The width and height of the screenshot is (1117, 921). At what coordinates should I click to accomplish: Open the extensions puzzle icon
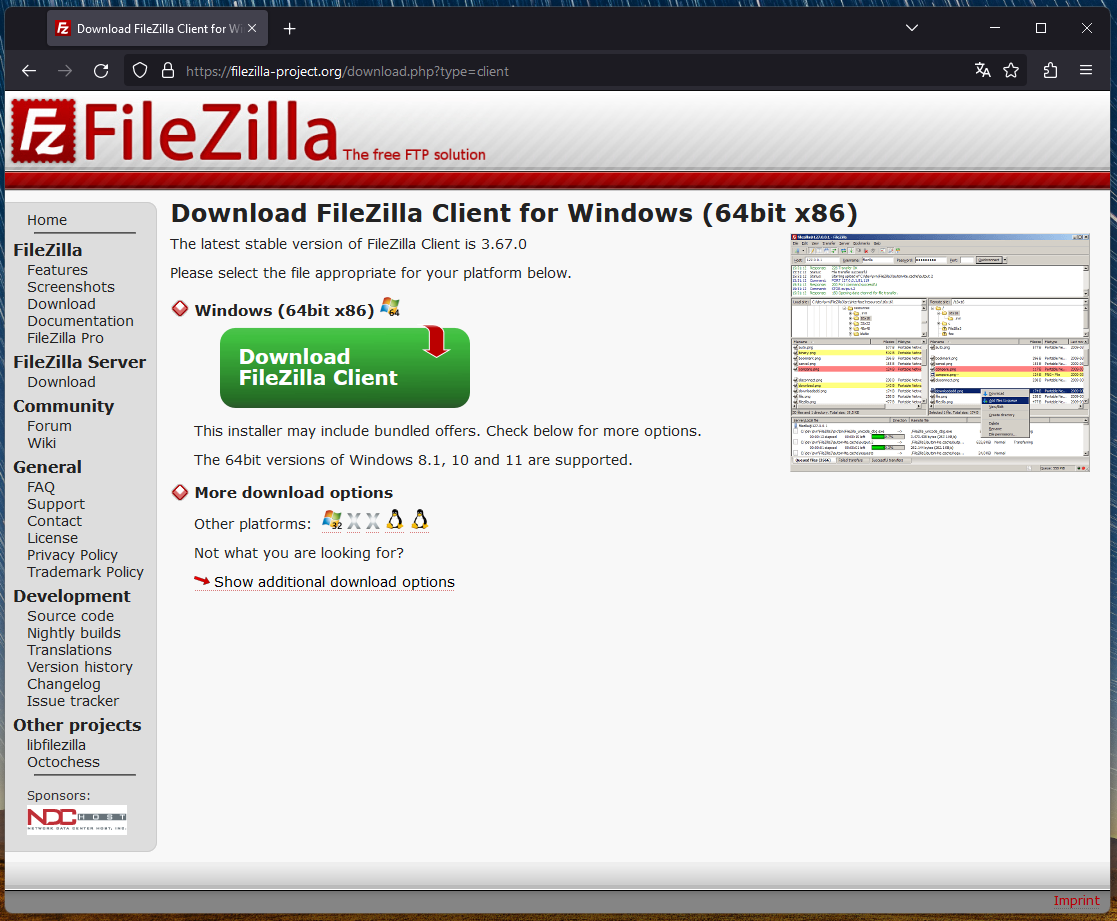(1050, 70)
